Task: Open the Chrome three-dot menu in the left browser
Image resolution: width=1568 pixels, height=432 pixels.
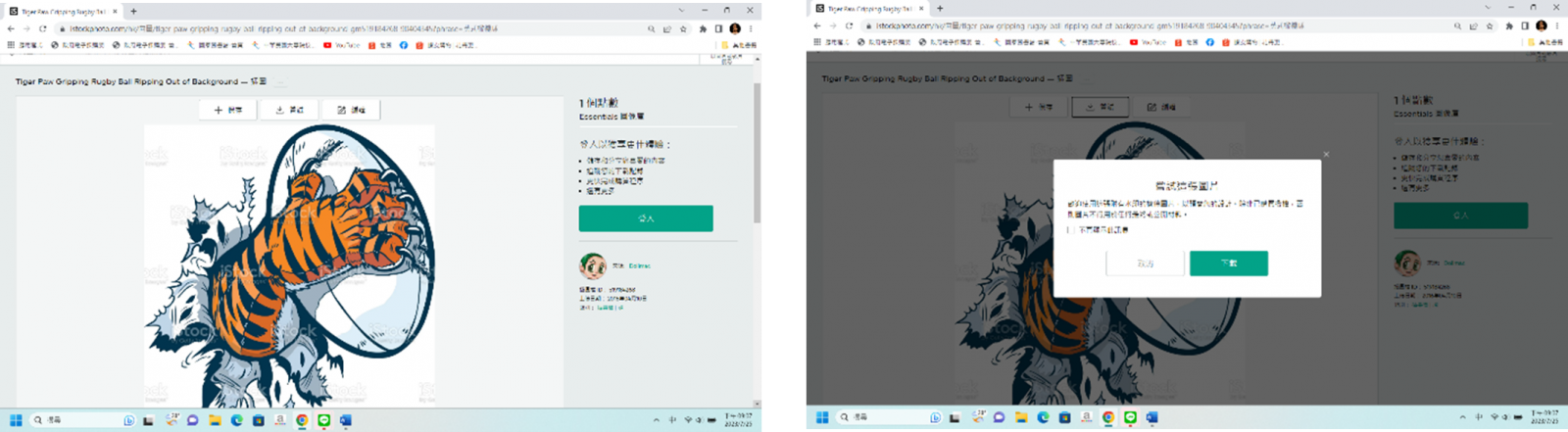Action: coord(751,28)
